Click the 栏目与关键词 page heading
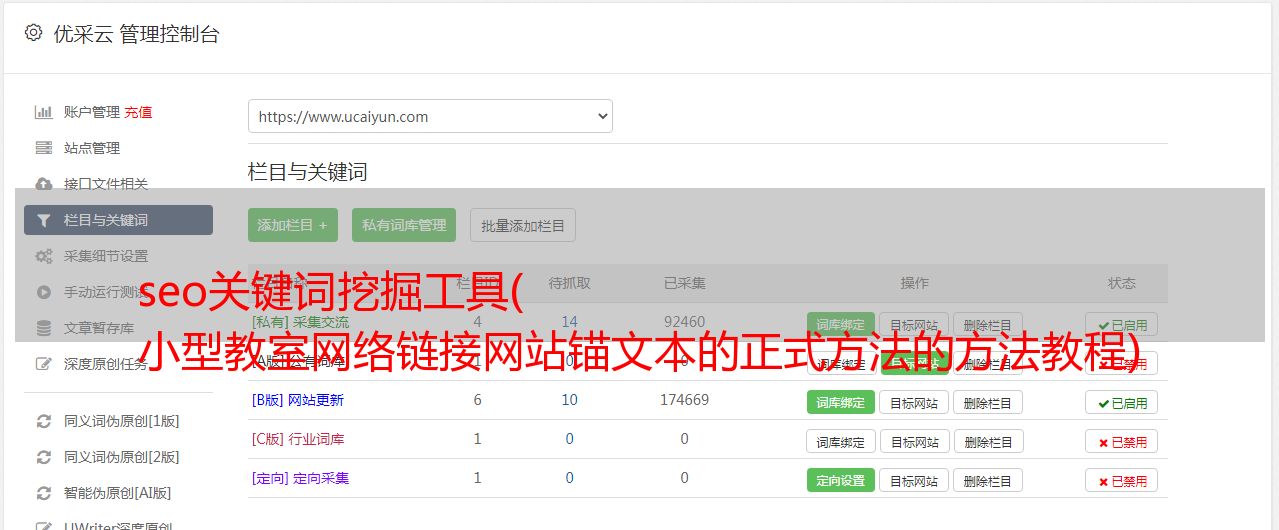Screen dimensions: 1279x530 [308, 172]
